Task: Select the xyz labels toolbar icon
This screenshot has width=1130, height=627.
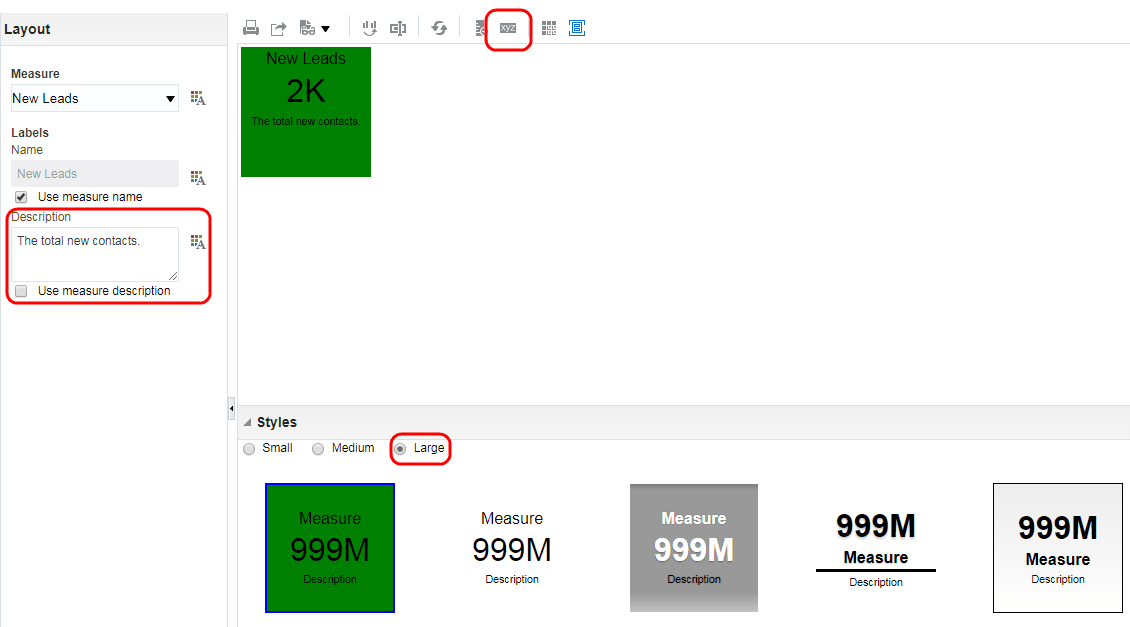Action: pos(508,27)
